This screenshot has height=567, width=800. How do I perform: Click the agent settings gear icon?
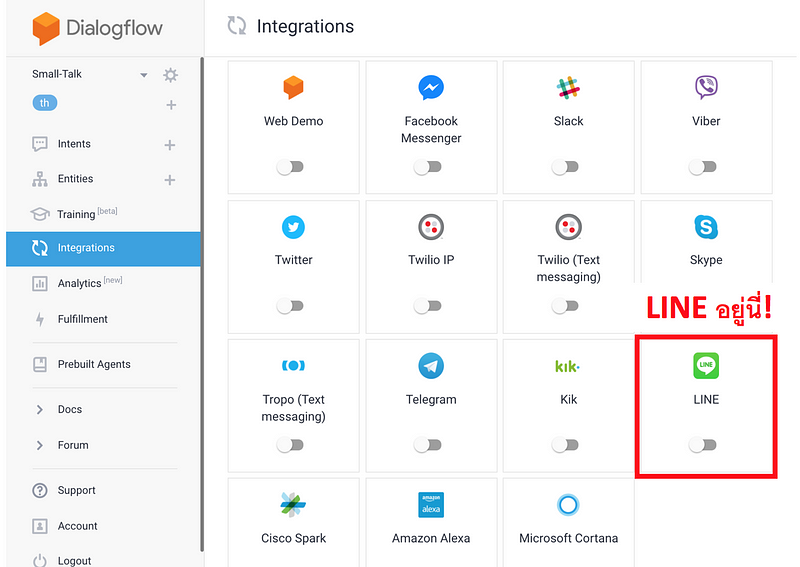[171, 75]
